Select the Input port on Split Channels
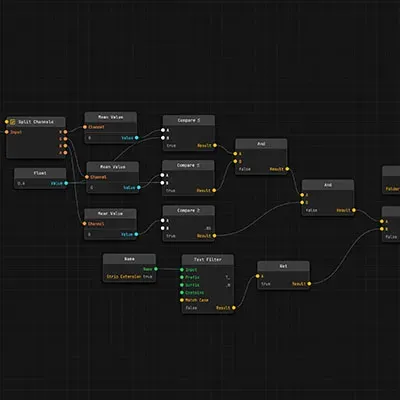Image resolution: width=400 pixels, height=400 pixels. 7,132
